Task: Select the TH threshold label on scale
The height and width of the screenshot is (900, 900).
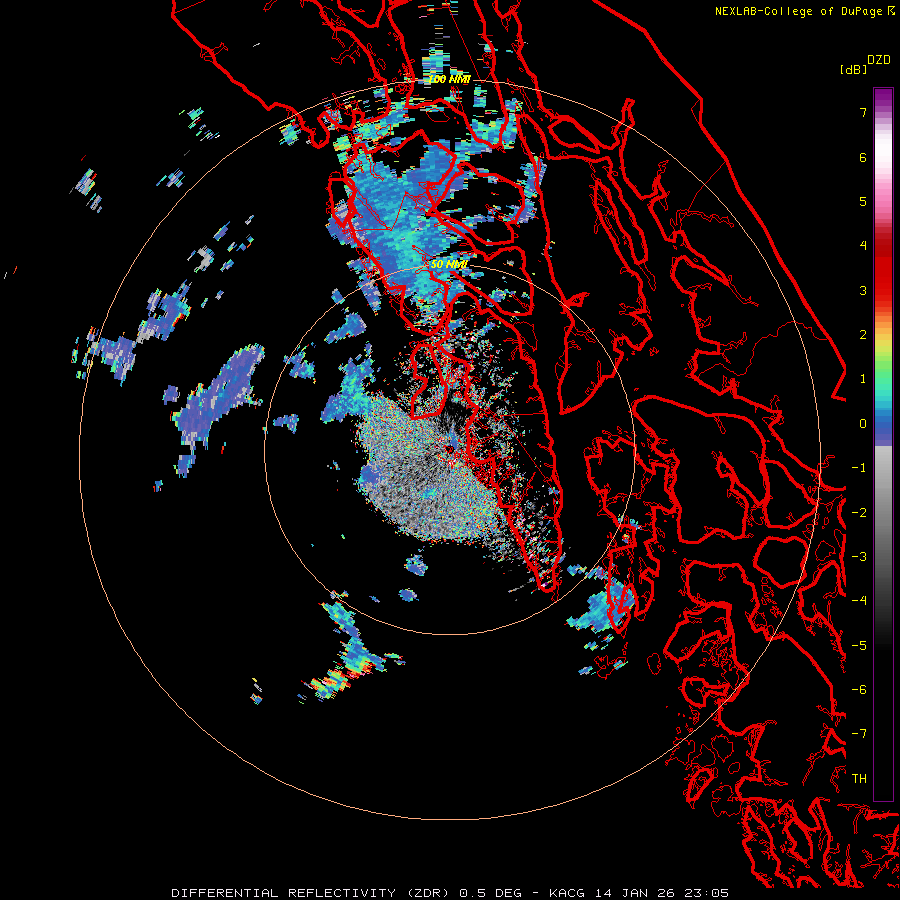Action: click(x=859, y=778)
